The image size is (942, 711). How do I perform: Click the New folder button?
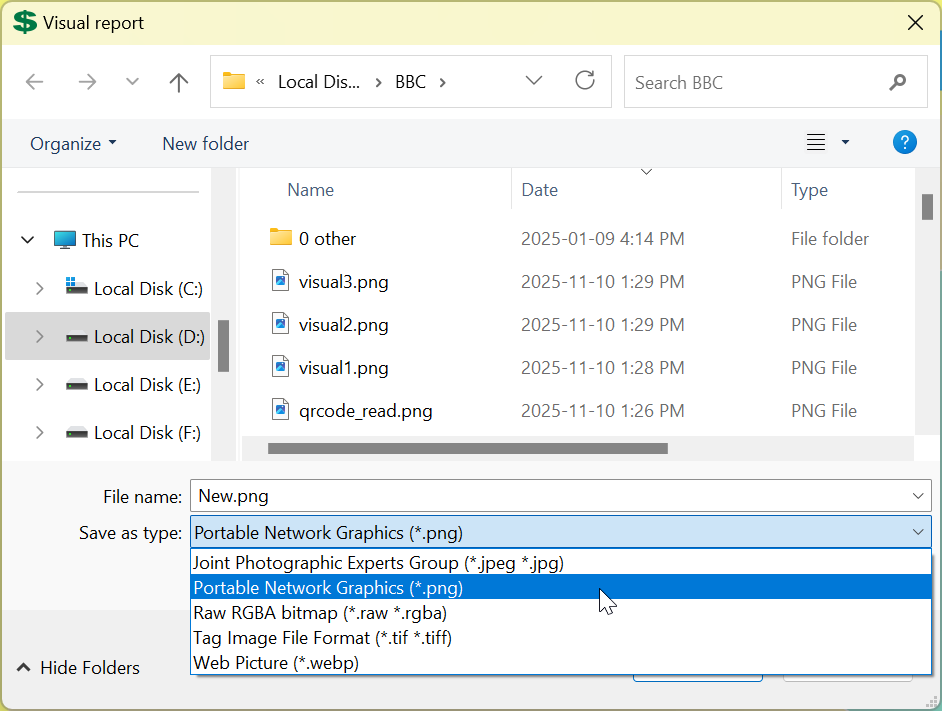205,143
